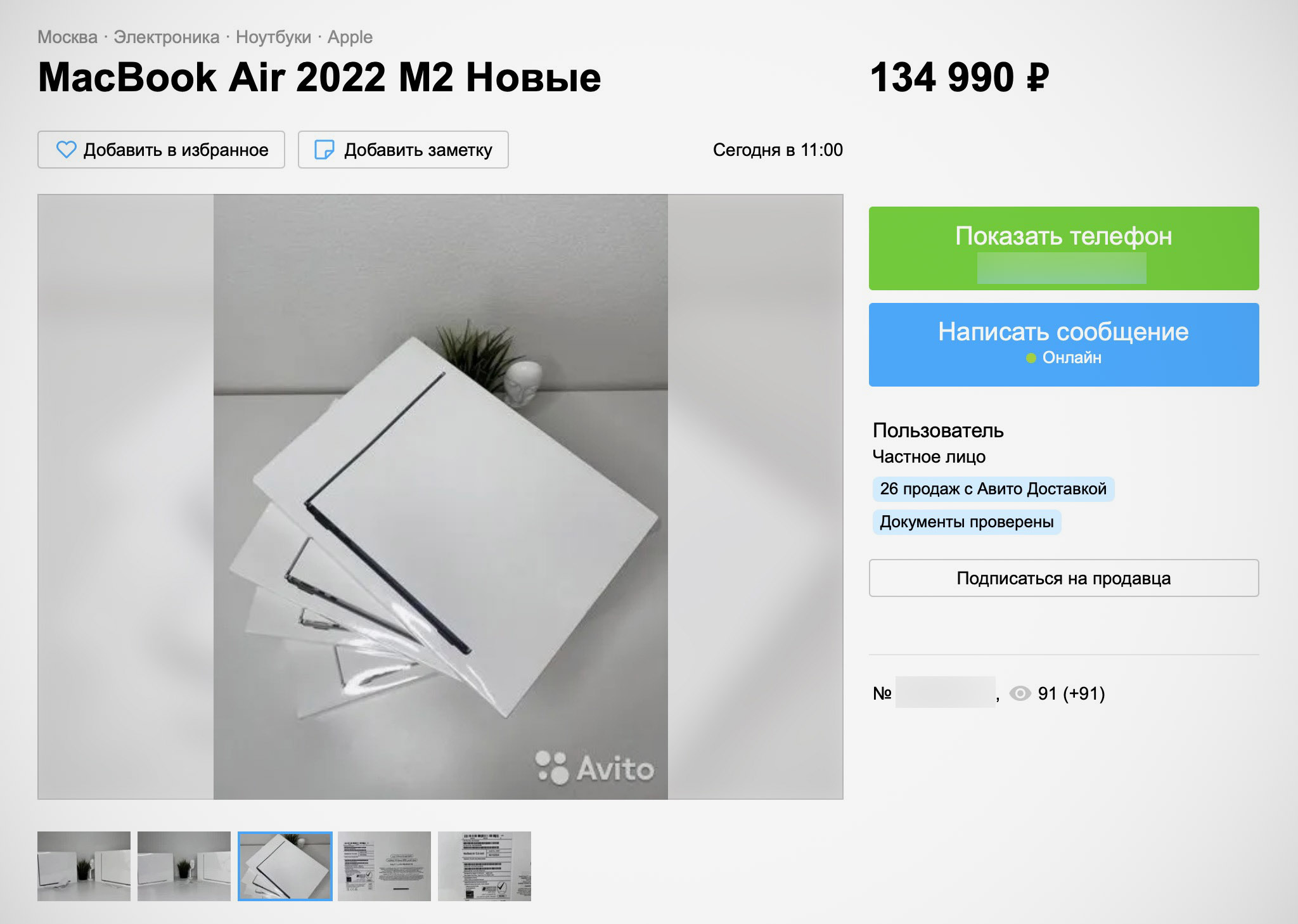The width and height of the screenshot is (1298, 924).
Task: View the fourth thumbnail with box label
Action: click(384, 866)
